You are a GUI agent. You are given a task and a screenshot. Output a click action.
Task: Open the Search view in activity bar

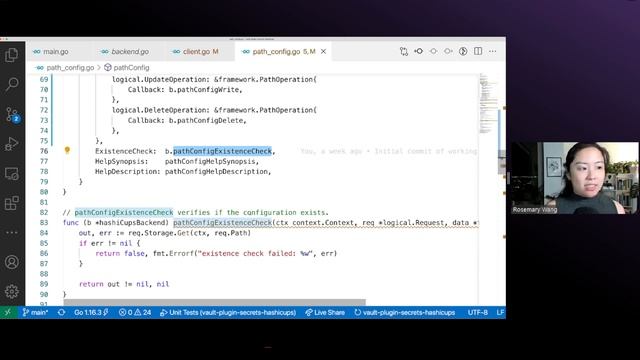(x=12, y=84)
